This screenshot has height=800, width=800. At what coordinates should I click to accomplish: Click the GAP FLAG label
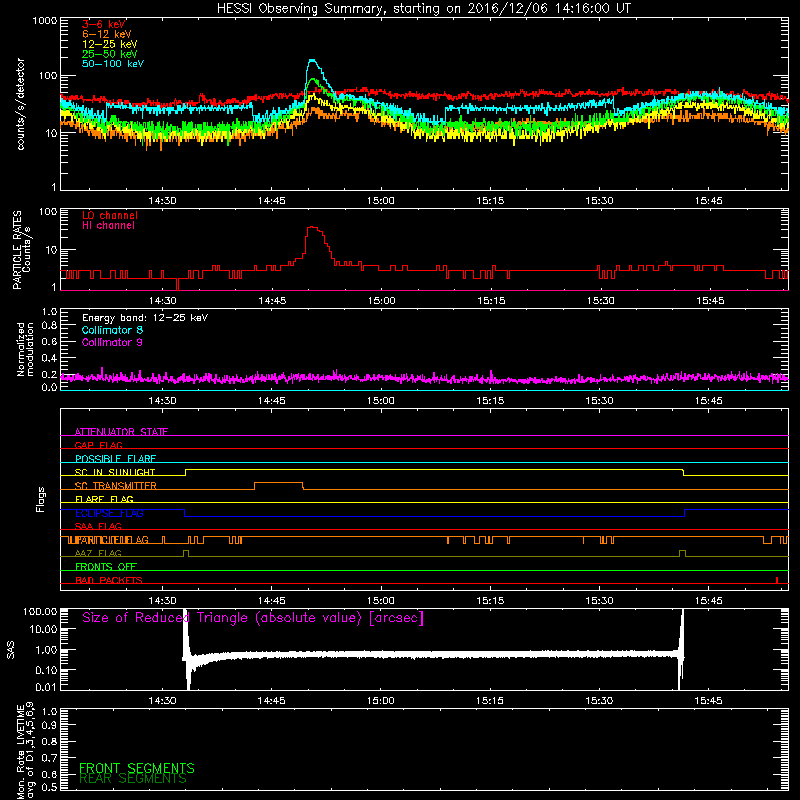pos(98,445)
